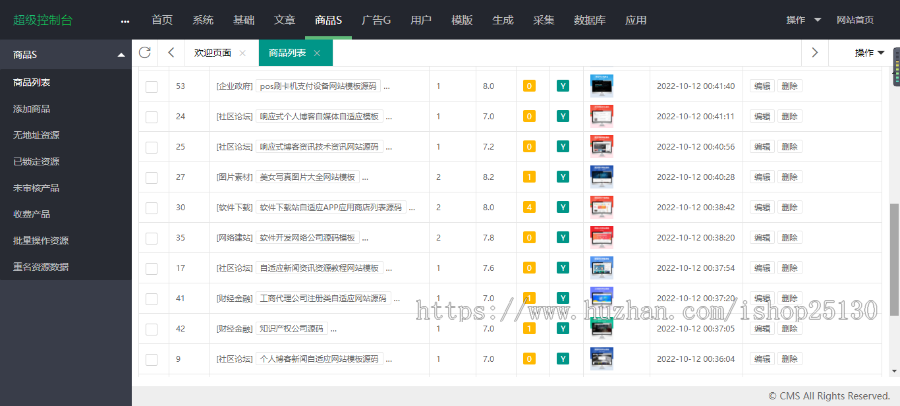Open the 文章 top menu
Screen dimensions: 900x406
tap(285, 20)
